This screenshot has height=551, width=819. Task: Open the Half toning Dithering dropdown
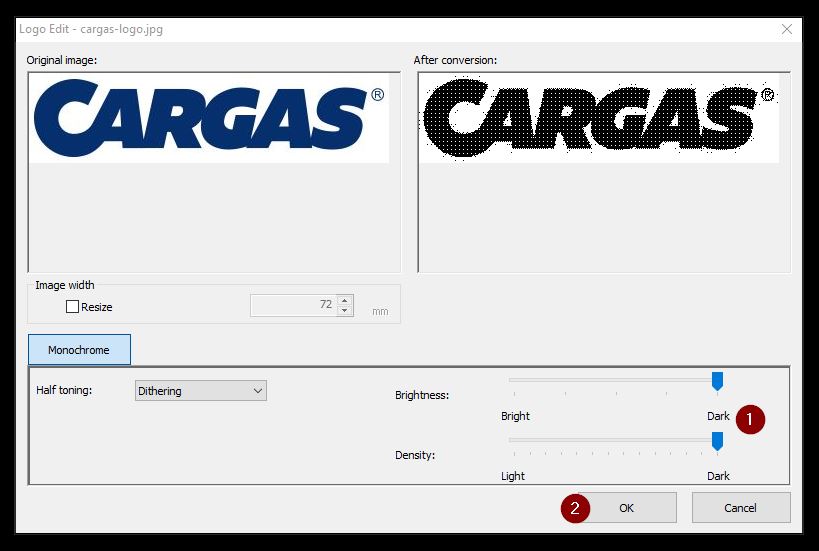click(x=201, y=391)
